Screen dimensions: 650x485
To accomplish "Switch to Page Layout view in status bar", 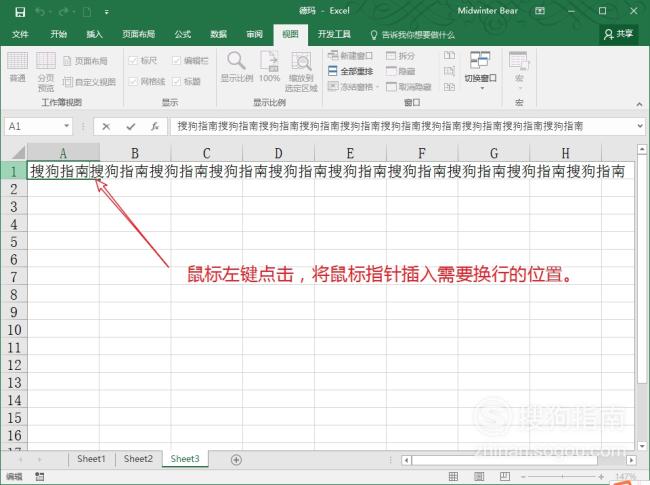I will point(479,477).
